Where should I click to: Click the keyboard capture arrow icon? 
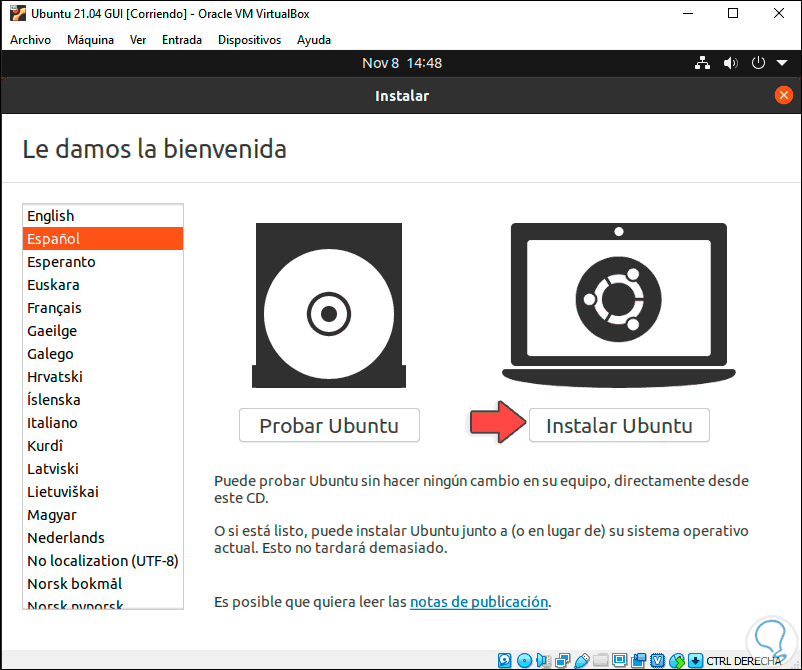[x=695, y=660]
